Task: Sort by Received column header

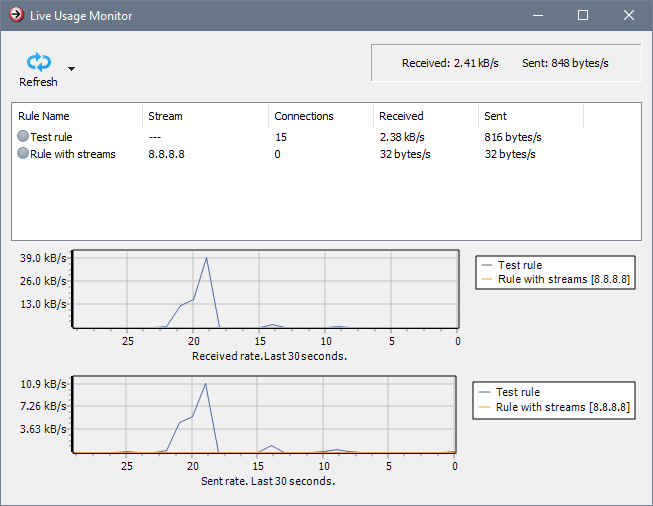Action: (401, 116)
